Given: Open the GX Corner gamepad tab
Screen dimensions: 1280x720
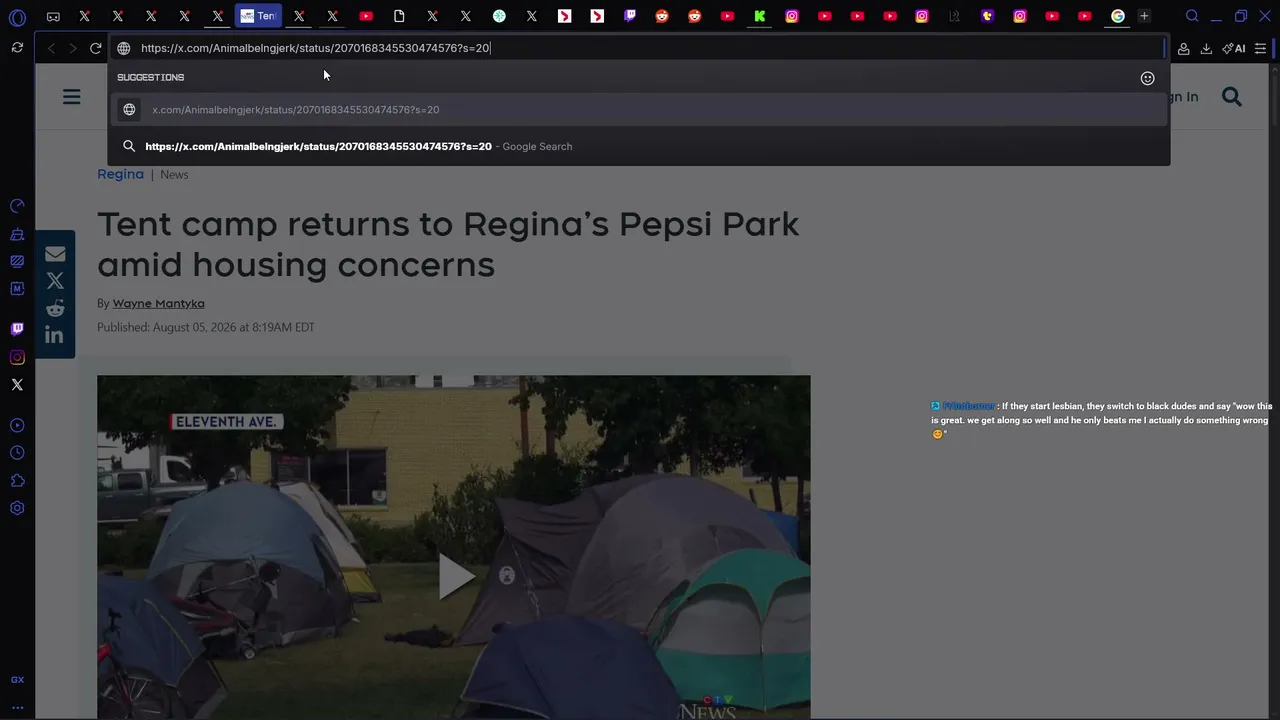Looking at the screenshot, I should coord(53,16).
